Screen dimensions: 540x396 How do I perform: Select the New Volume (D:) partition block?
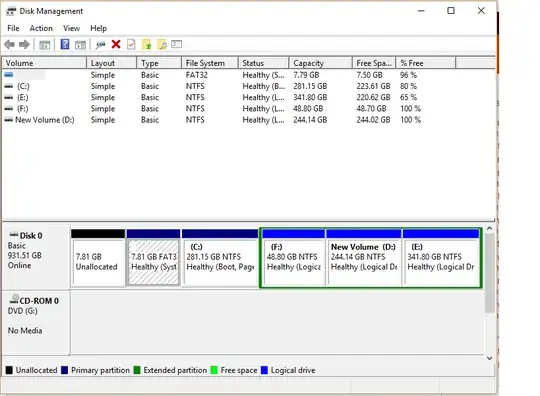(x=364, y=258)
